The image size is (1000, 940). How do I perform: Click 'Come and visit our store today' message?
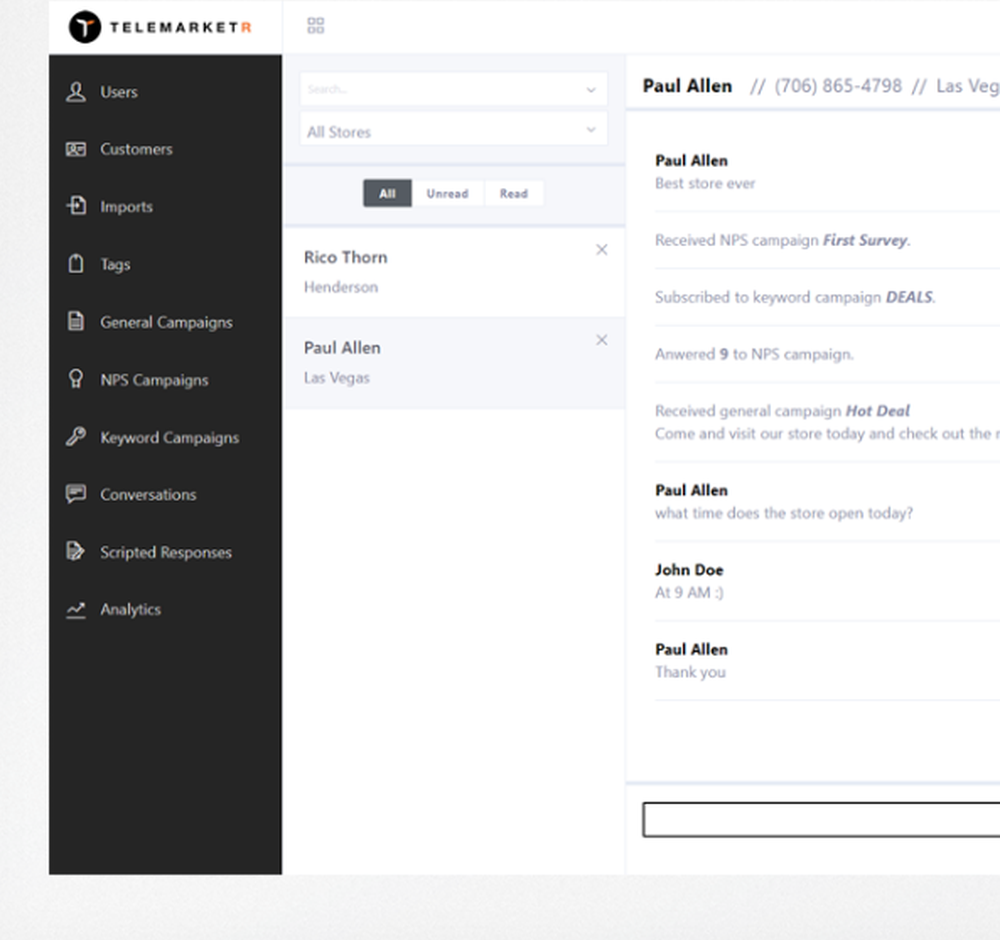[x=827, y=434]
